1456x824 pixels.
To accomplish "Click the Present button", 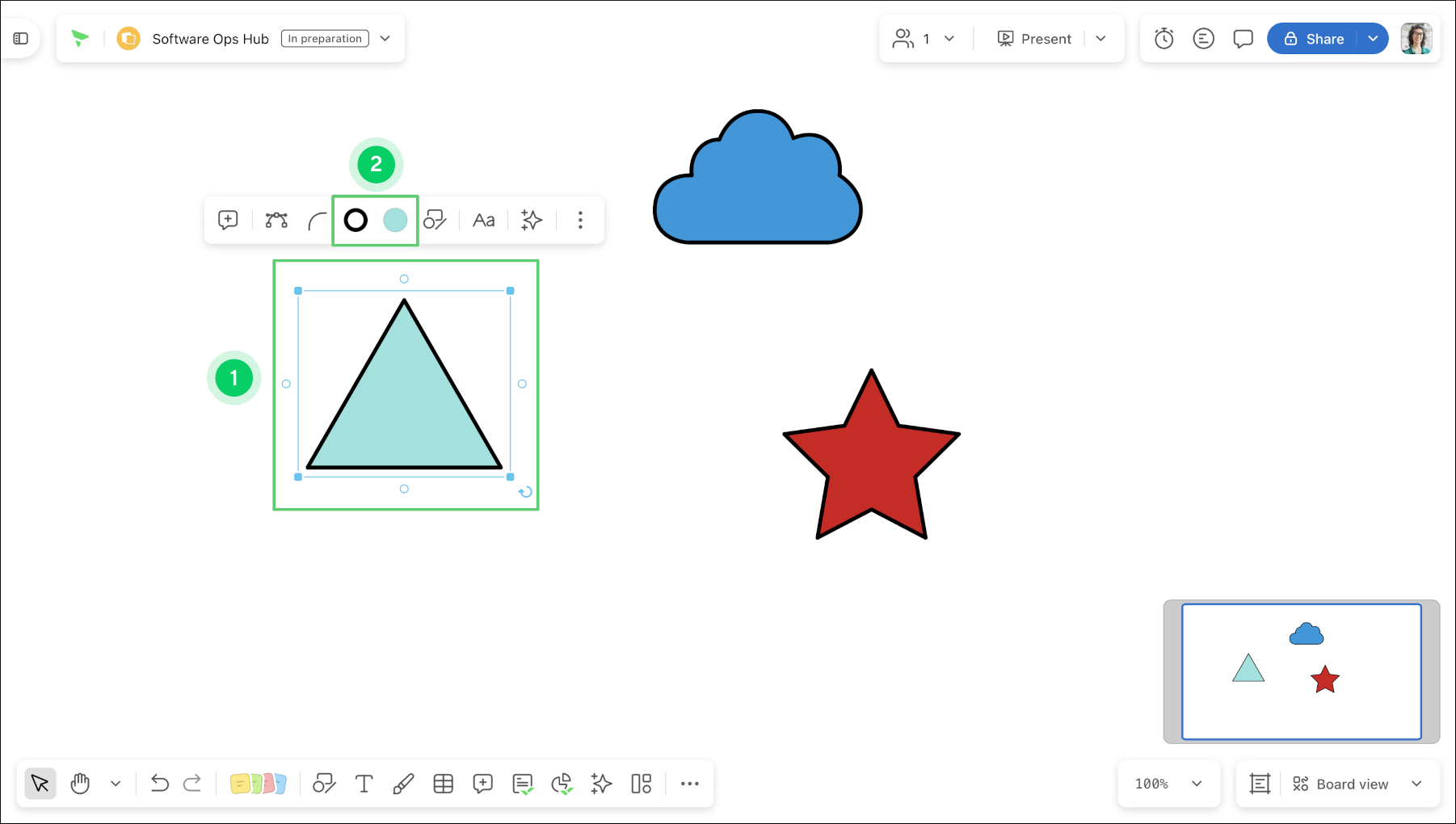I will (1034, 39).
